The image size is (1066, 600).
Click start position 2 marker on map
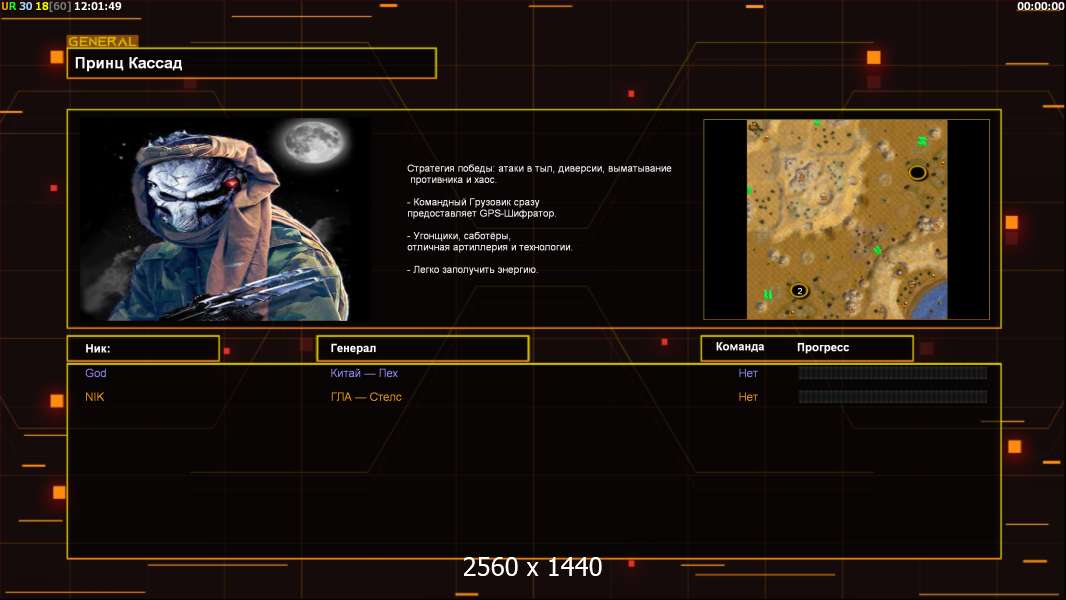pos(800,291)
